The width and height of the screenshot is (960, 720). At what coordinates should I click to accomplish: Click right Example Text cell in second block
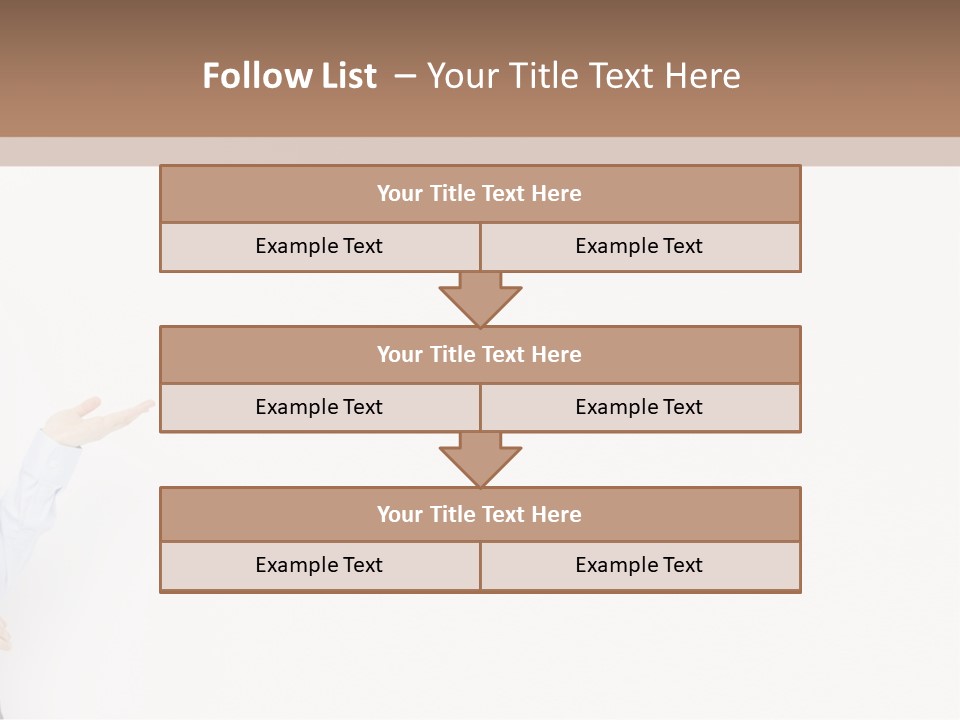(x=640, y=407)
